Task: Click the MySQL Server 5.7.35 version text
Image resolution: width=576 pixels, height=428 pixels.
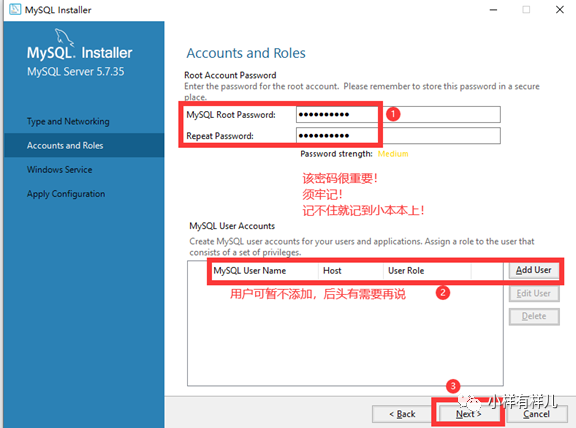Action: (x=76, y=71)
